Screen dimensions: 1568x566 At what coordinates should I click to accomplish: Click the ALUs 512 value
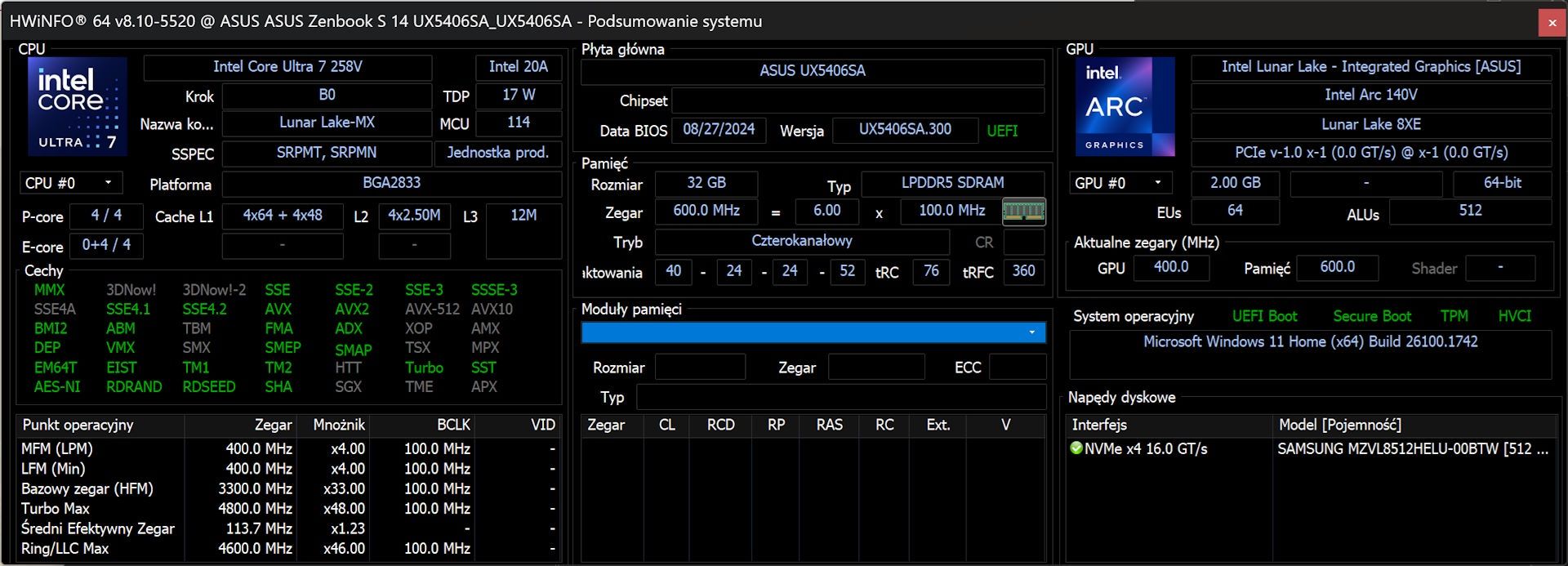pos(1470,211)
